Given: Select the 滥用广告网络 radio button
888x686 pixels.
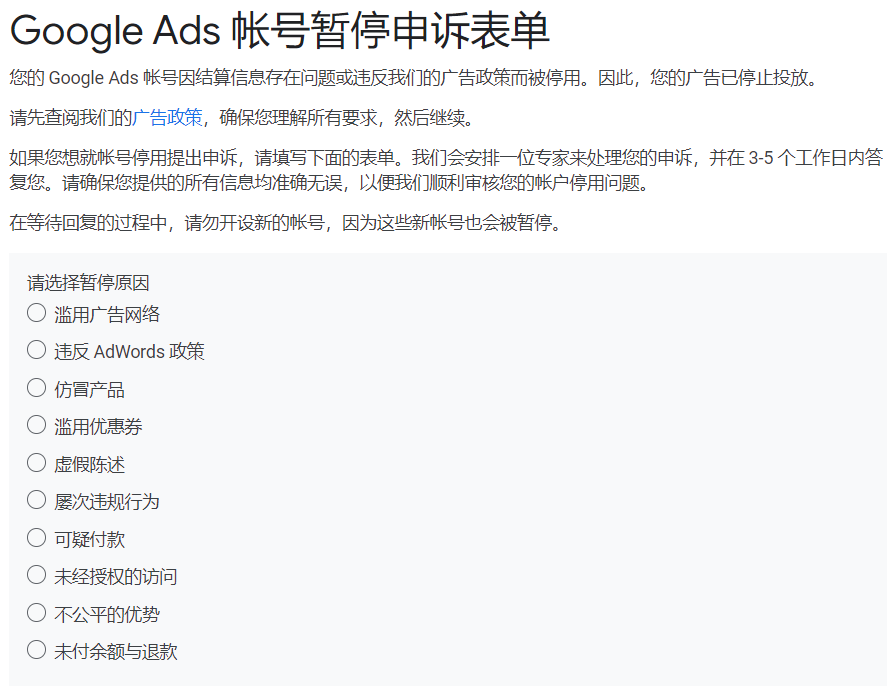Looking at the screenshot, I should pyautogui.click(x=37, y=313).
